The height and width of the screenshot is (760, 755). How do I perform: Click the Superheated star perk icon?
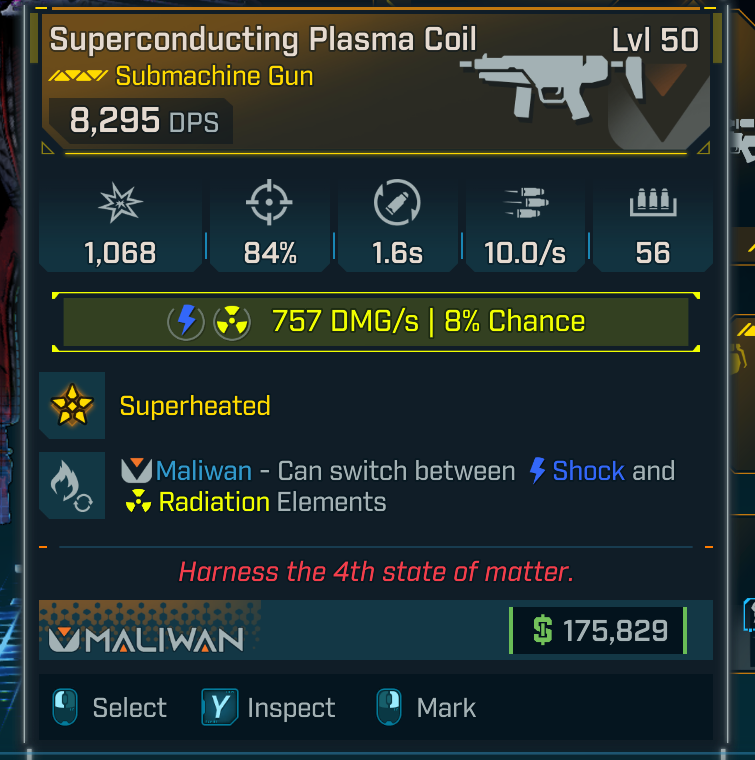pos(73,406)
